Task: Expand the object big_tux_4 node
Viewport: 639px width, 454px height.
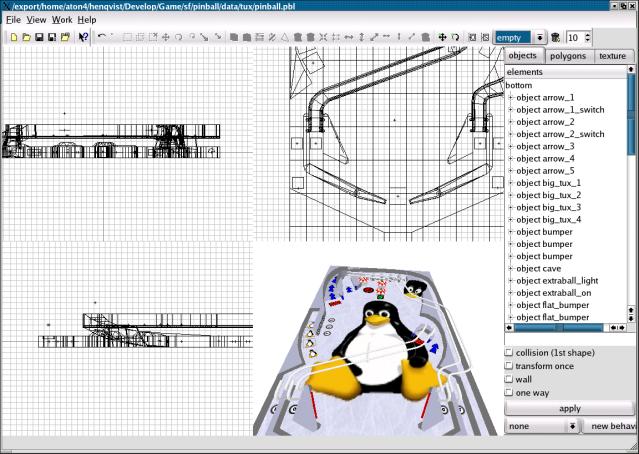Action: point(510,220)
